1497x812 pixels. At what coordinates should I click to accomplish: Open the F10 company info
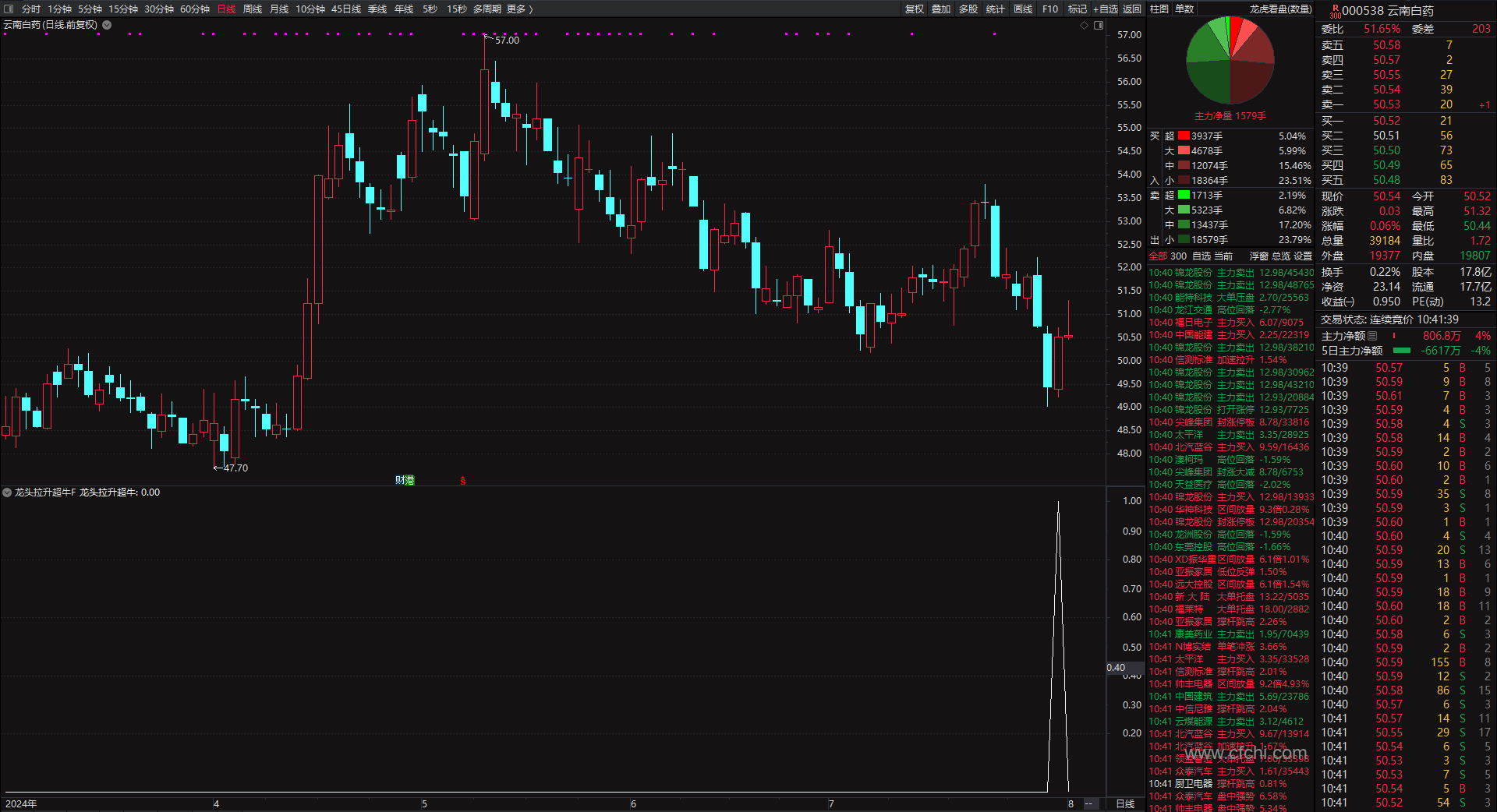[1050, 9]
